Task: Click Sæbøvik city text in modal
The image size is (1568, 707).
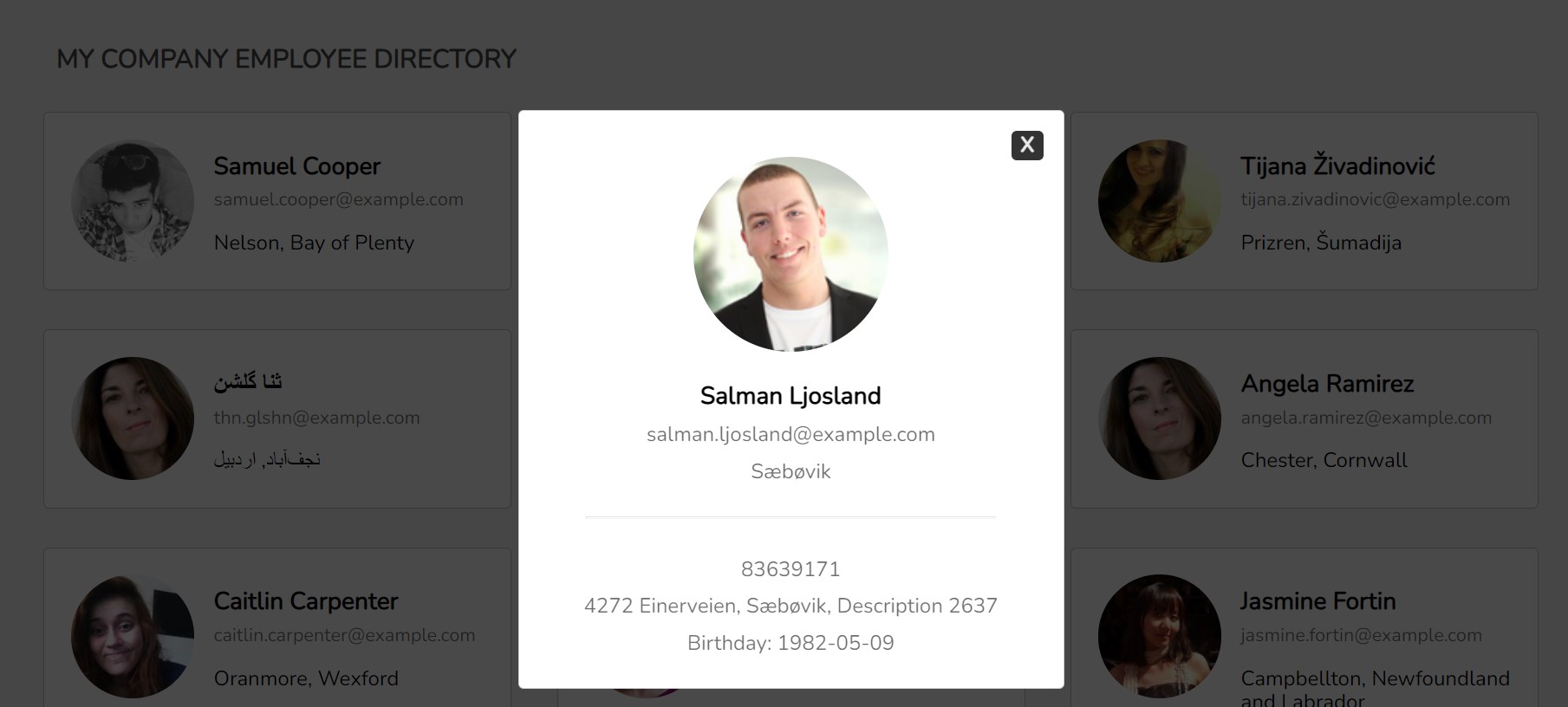Action: [x=791, y=471]
